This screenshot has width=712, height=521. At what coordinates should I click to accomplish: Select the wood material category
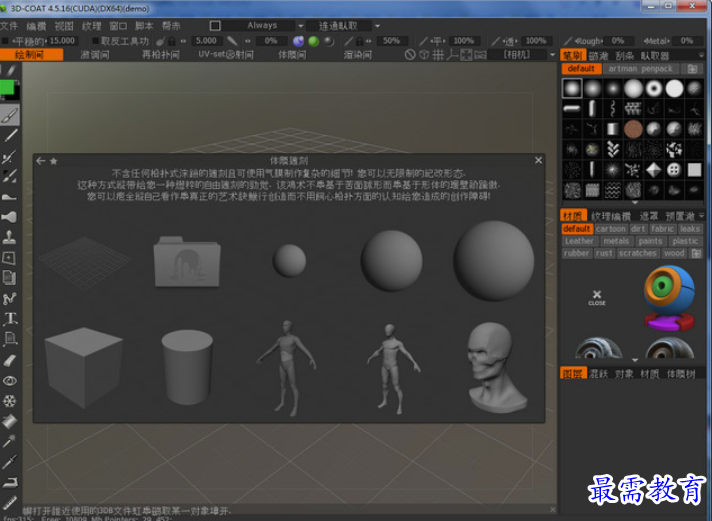pos(674,253)
